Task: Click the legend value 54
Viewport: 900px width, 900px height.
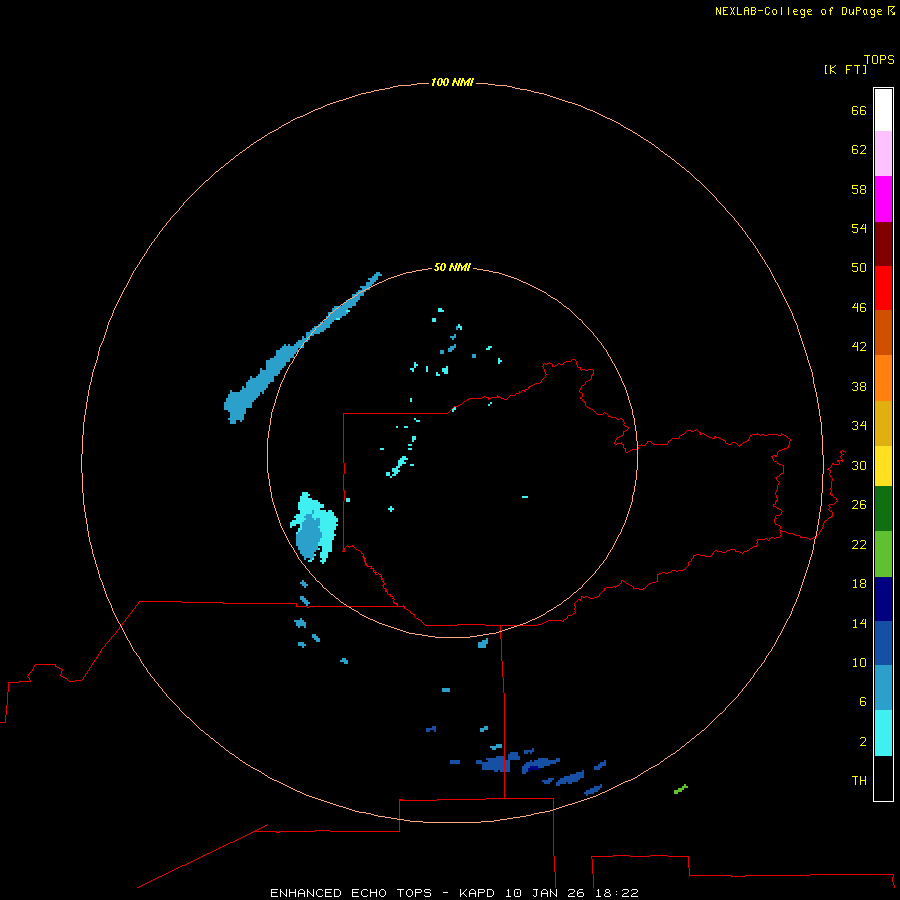Action: pyautogui.click(x=859, y=228)
